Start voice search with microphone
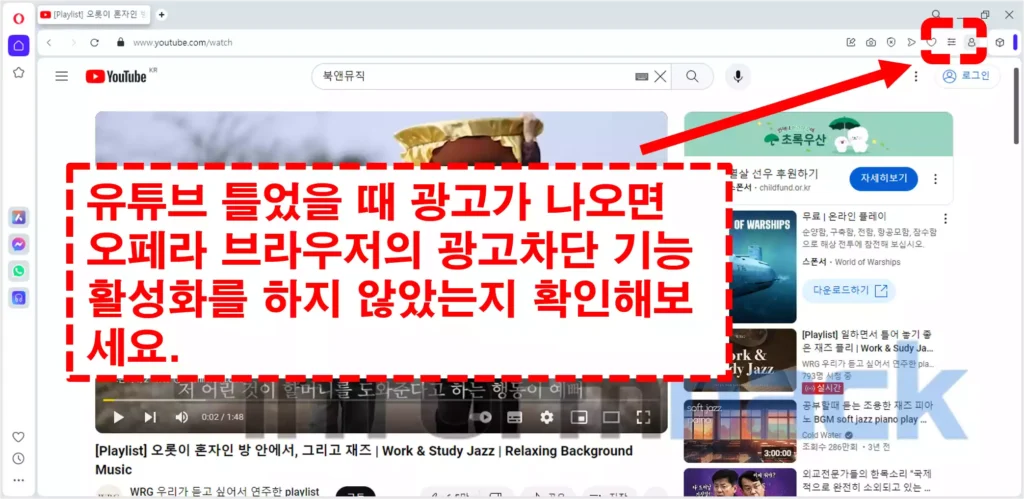 click(x=738, y=76)
